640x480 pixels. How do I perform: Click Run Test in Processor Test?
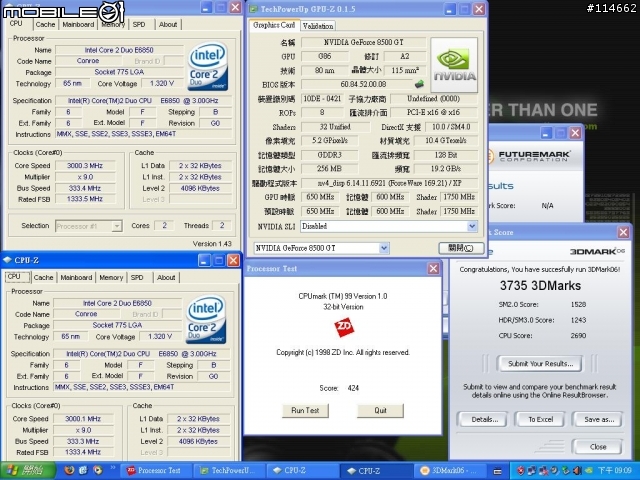pos(305,411)
